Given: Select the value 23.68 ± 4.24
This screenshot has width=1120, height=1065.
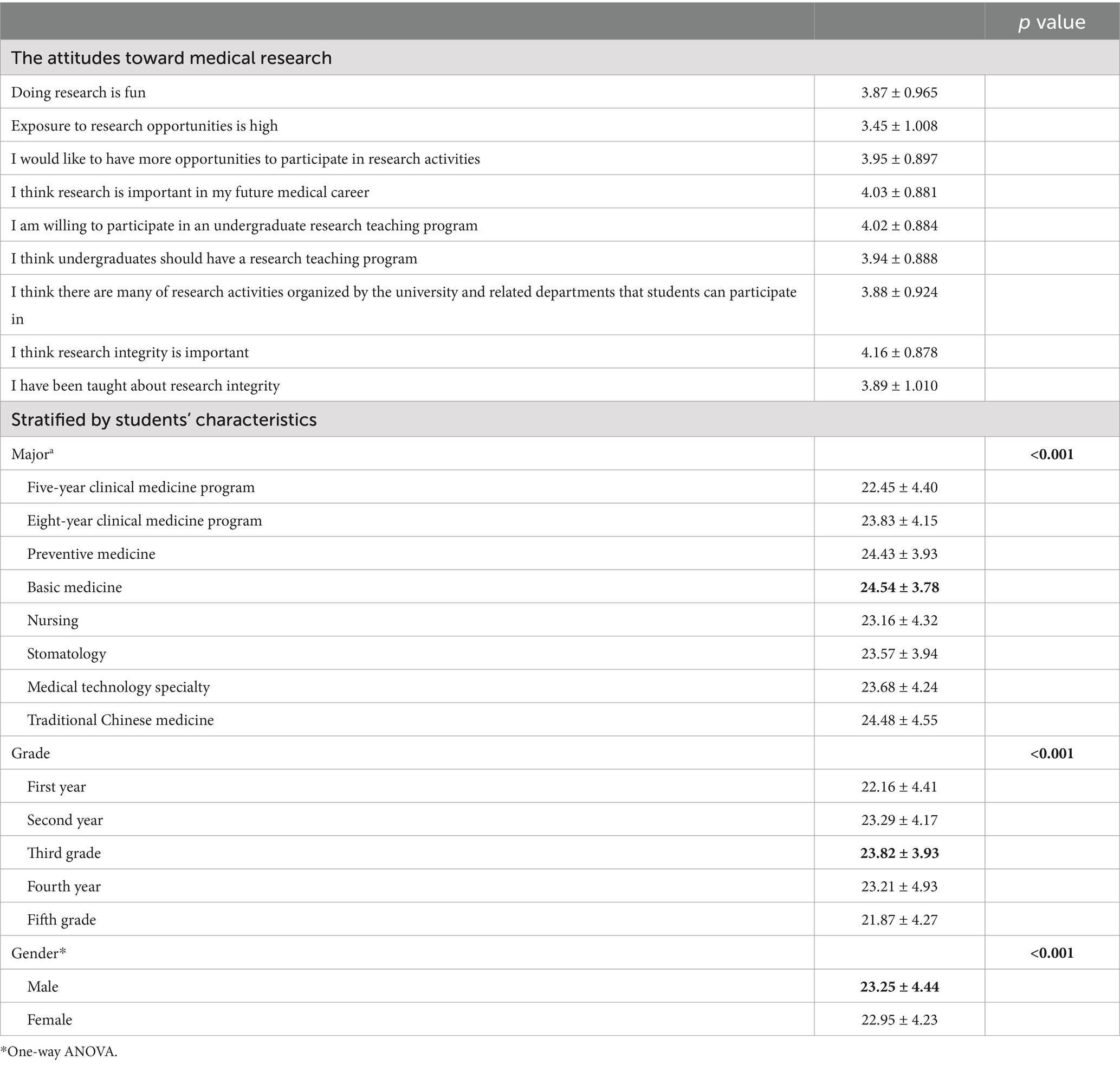Looking at the screenshot, I should tap(899, 687).
